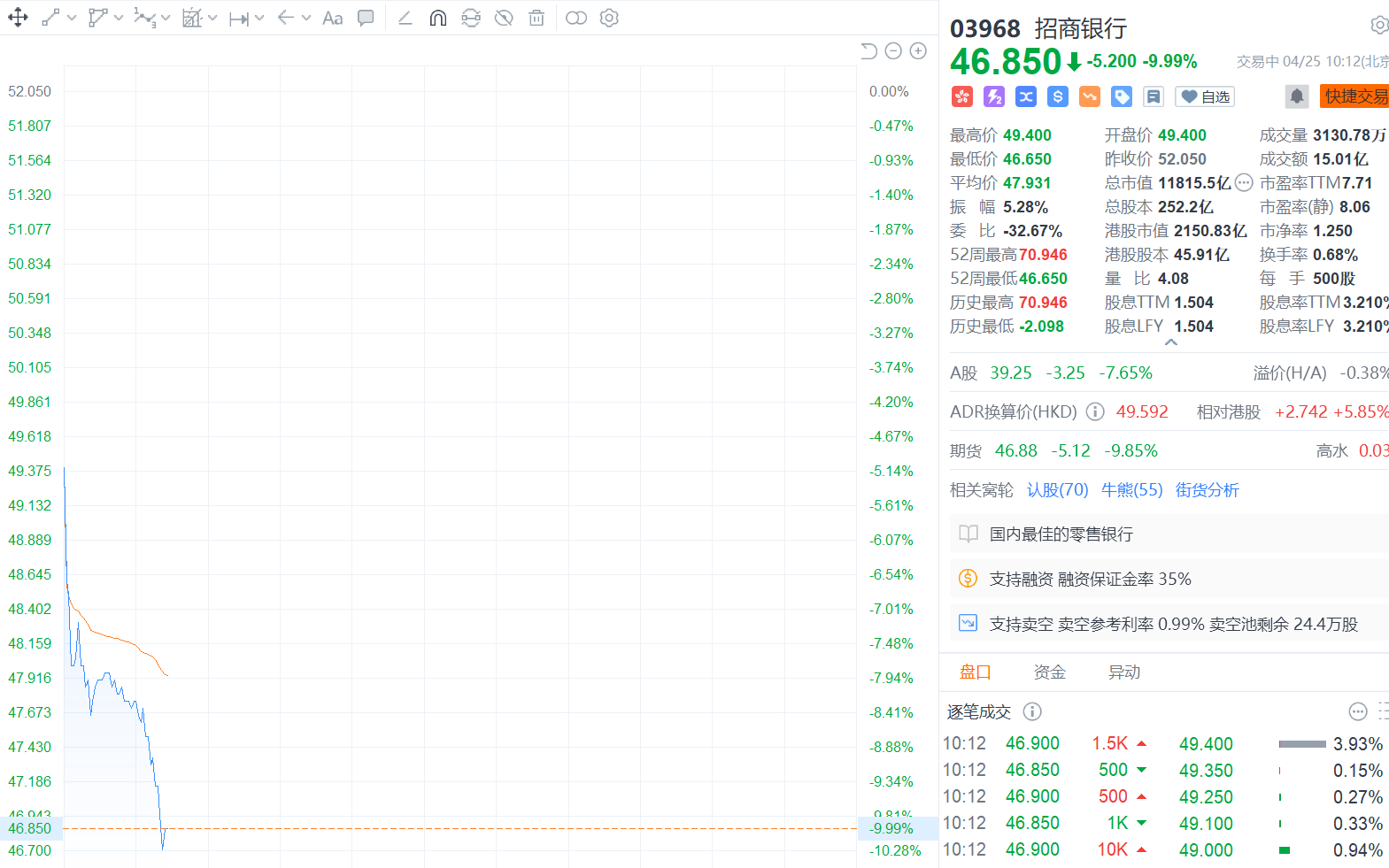Select the range extension arrow tool

coord(239,18)
